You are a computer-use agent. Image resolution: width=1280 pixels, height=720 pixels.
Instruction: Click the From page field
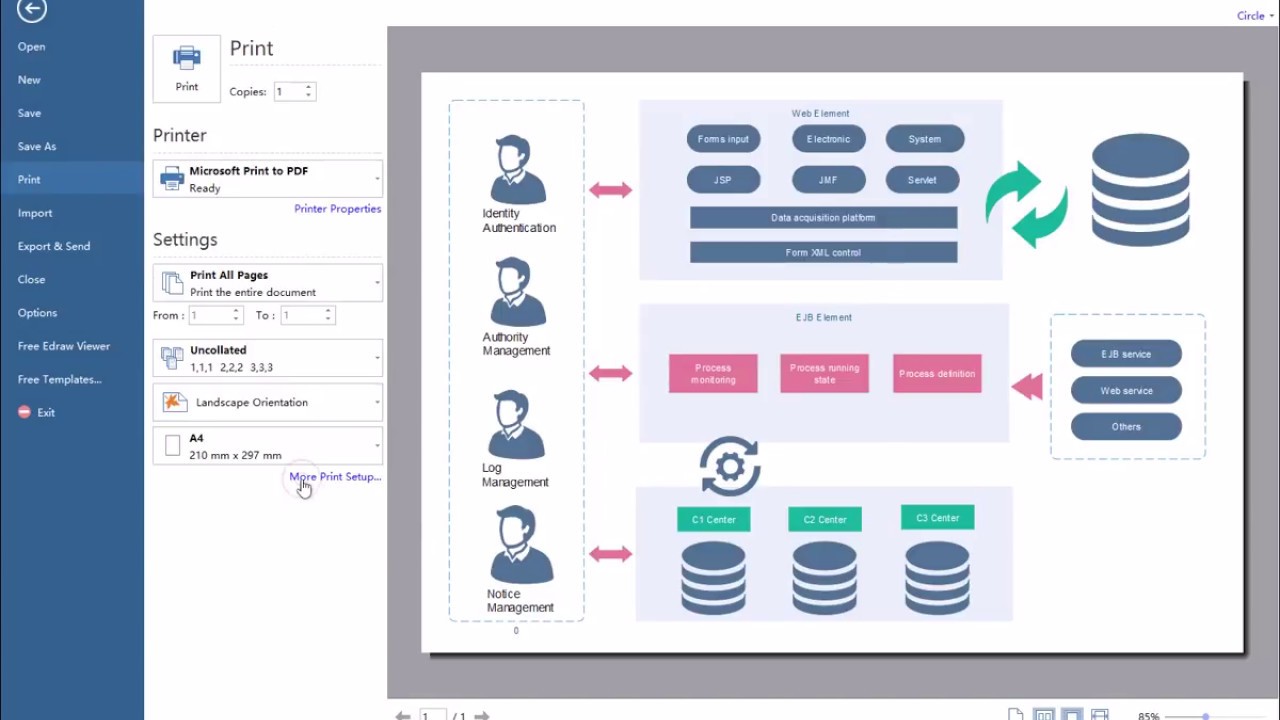pos(209,315)
